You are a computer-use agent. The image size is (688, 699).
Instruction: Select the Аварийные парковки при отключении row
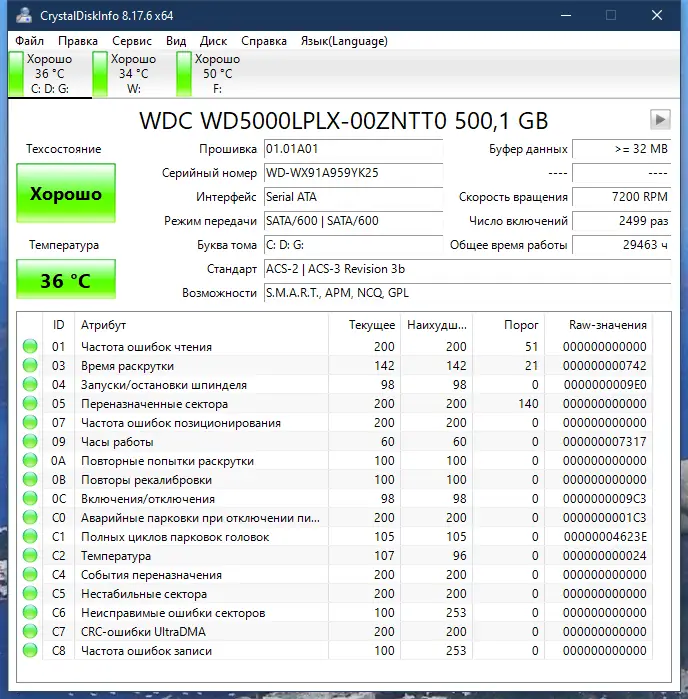(334, 518)
